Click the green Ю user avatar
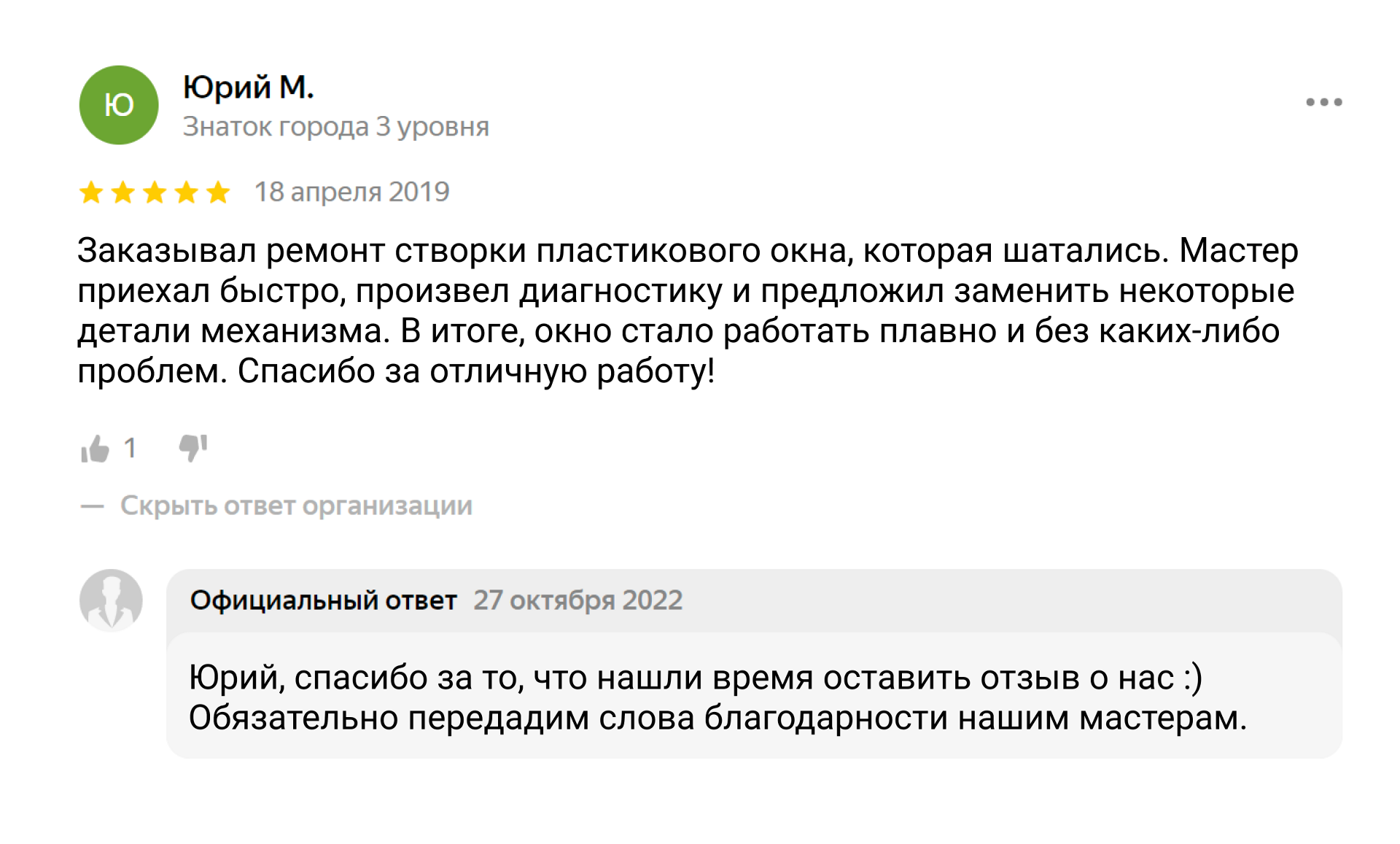The height and width of the screenshot is (844, 1400). click(119, 105)
